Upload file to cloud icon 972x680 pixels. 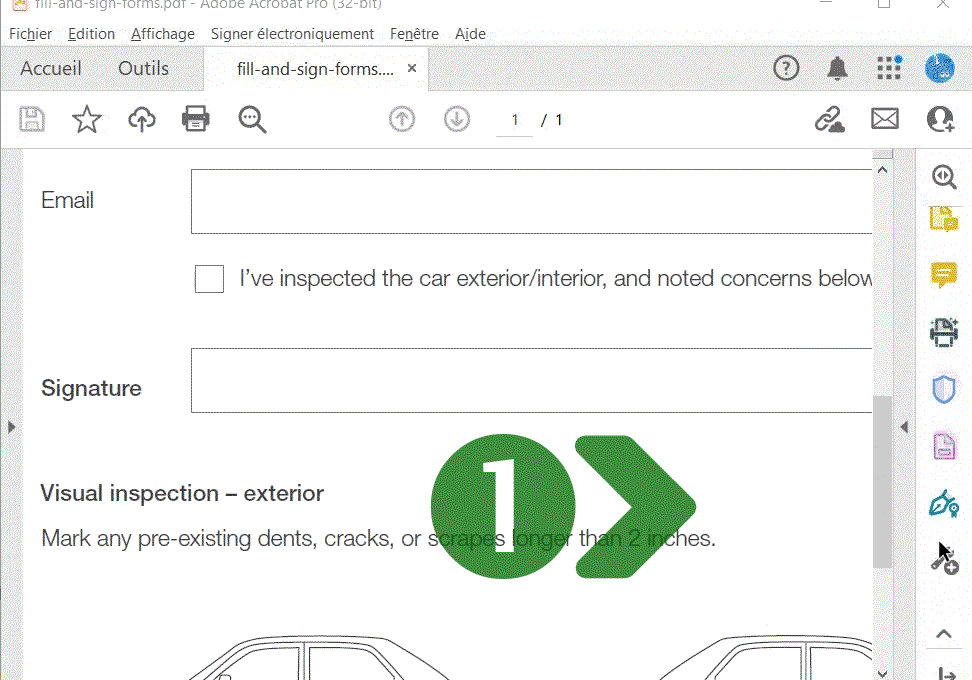(x=141, y=119)
